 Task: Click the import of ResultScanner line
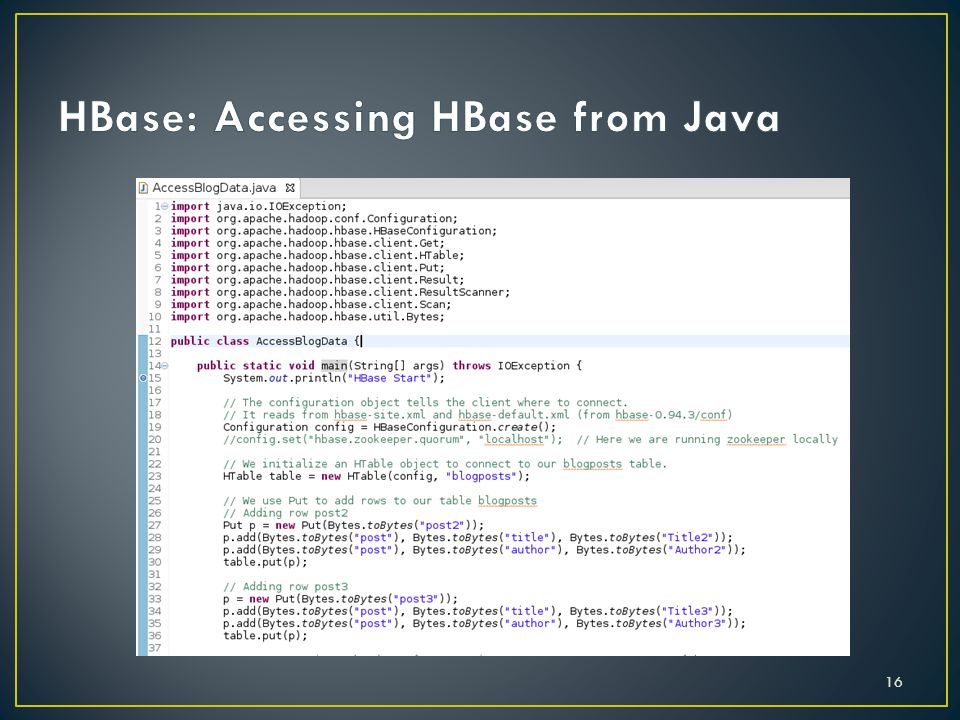click(x=340, y=292)
